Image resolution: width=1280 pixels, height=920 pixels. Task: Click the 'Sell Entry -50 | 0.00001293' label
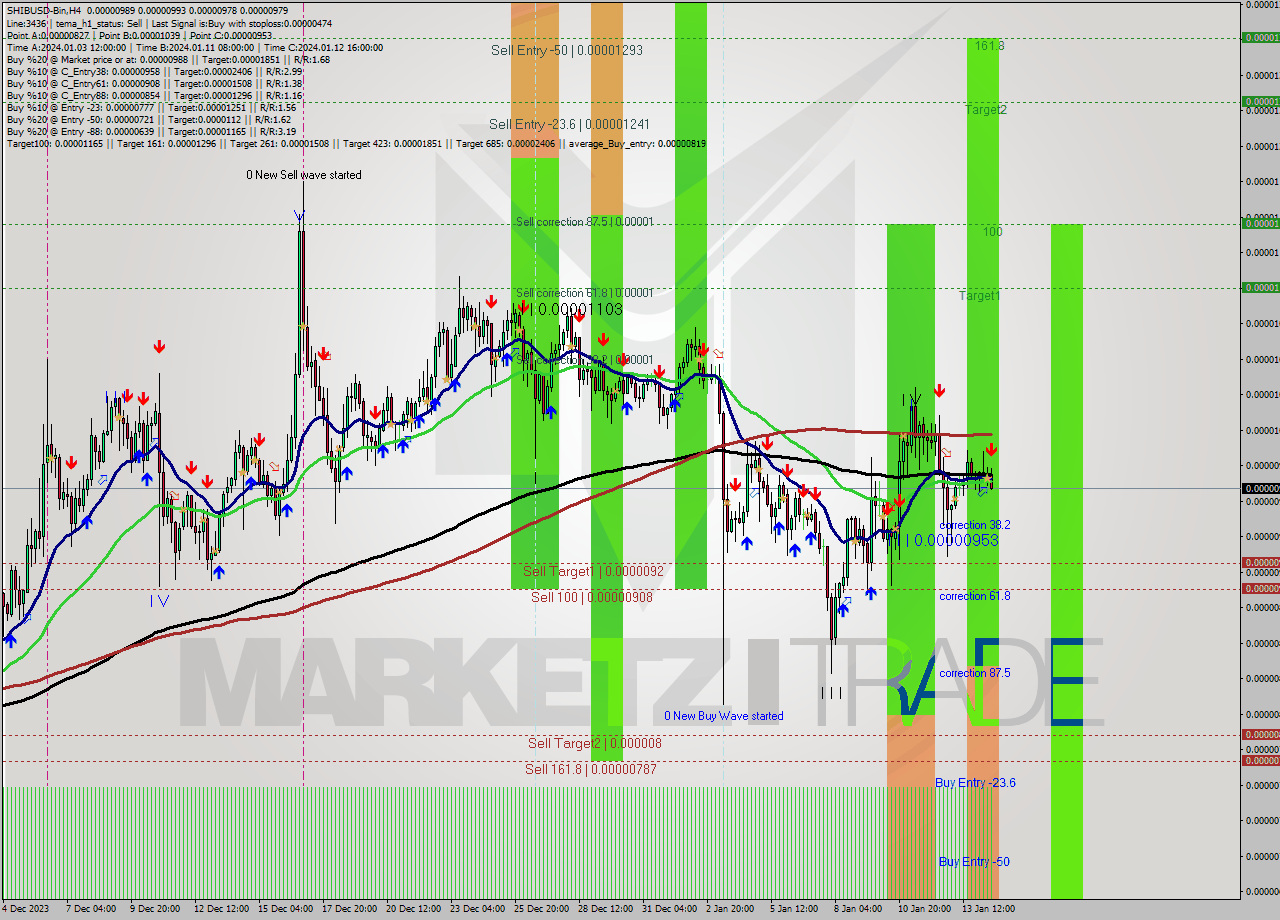point(567,49)
